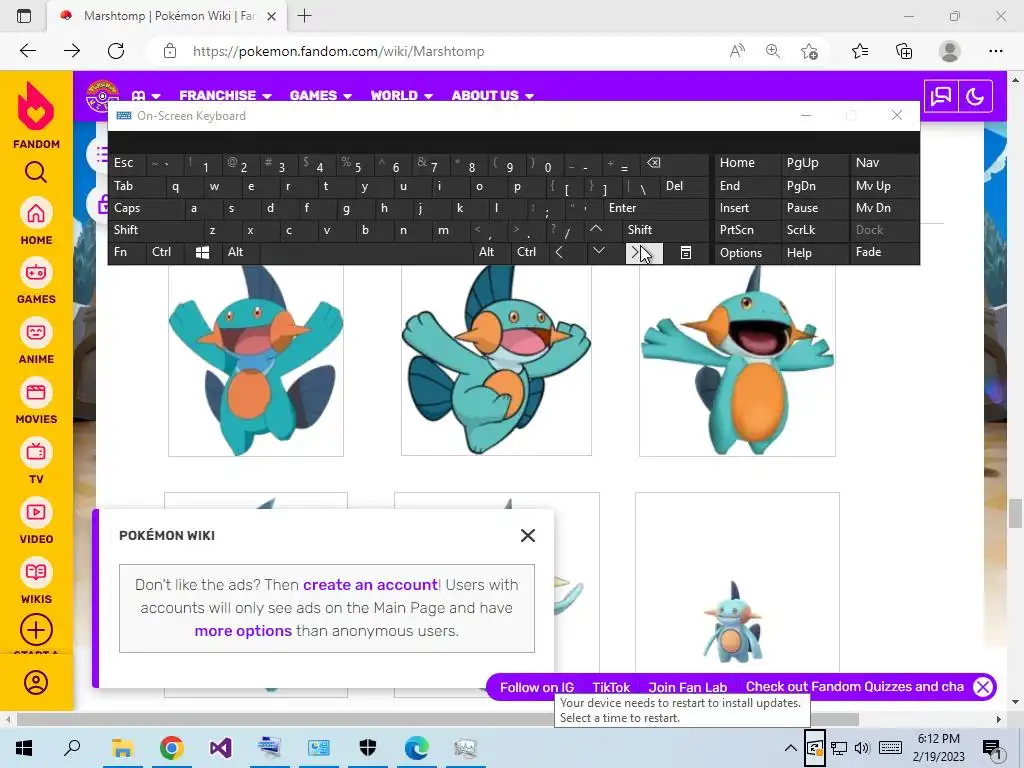Open browser profile avatar
The image size is (1024, 768).
click(x=950, y=51)
